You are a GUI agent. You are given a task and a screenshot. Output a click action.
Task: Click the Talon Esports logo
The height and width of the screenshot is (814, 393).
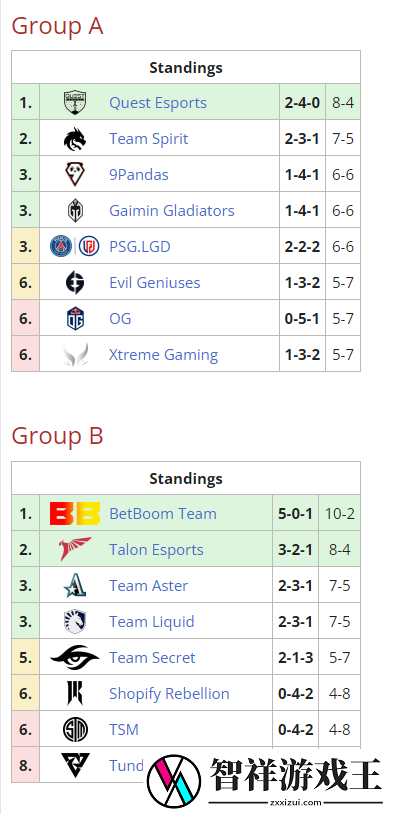(x=75, y=549)
